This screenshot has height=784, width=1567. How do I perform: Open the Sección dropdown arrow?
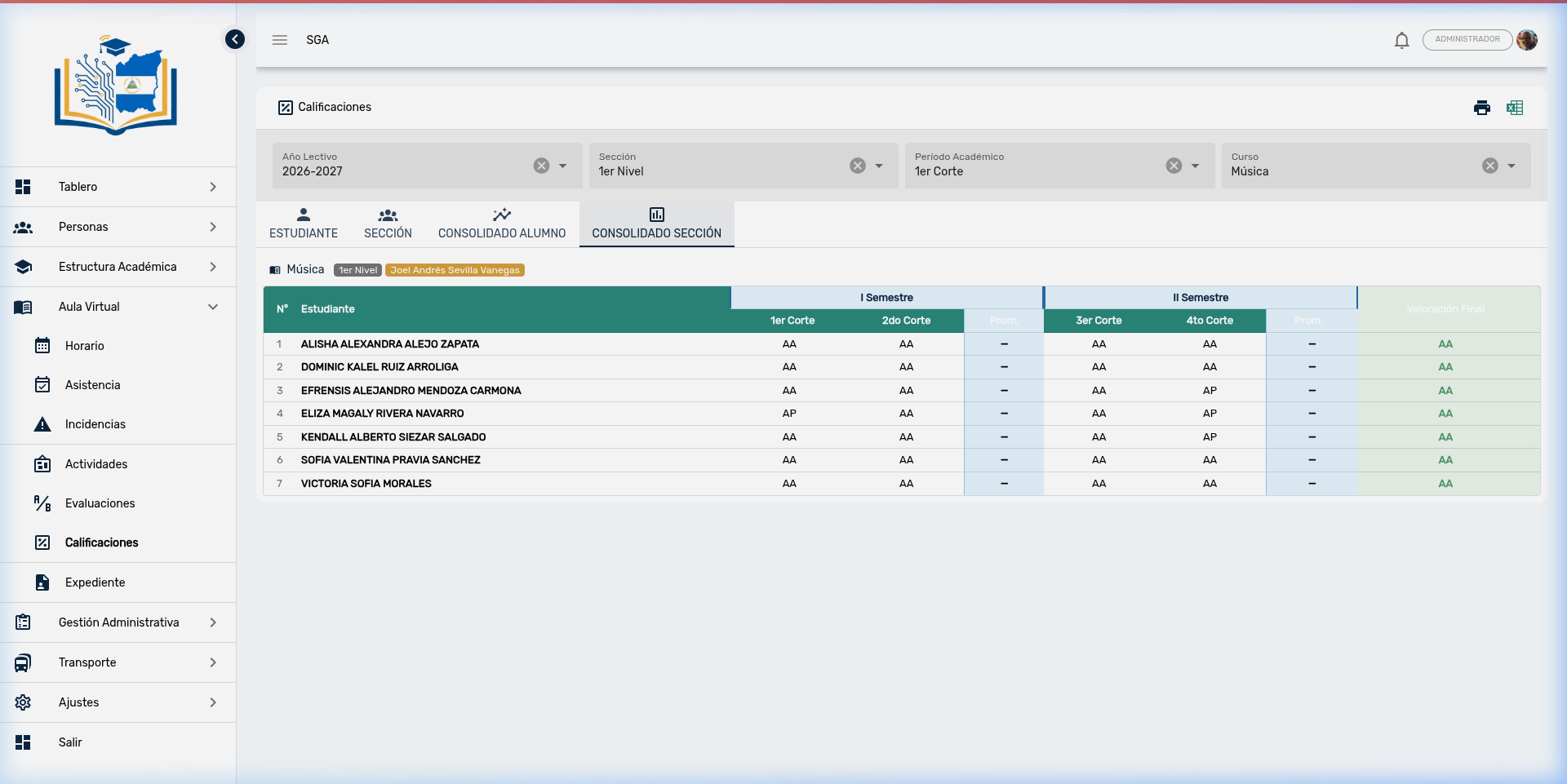(879, 166)
